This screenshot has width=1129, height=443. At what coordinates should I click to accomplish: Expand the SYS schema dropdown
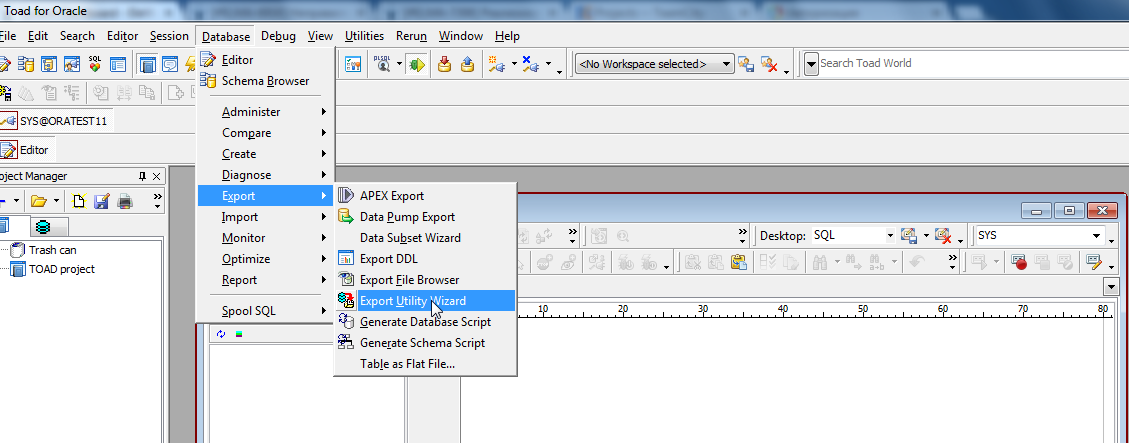[1110, 236]
